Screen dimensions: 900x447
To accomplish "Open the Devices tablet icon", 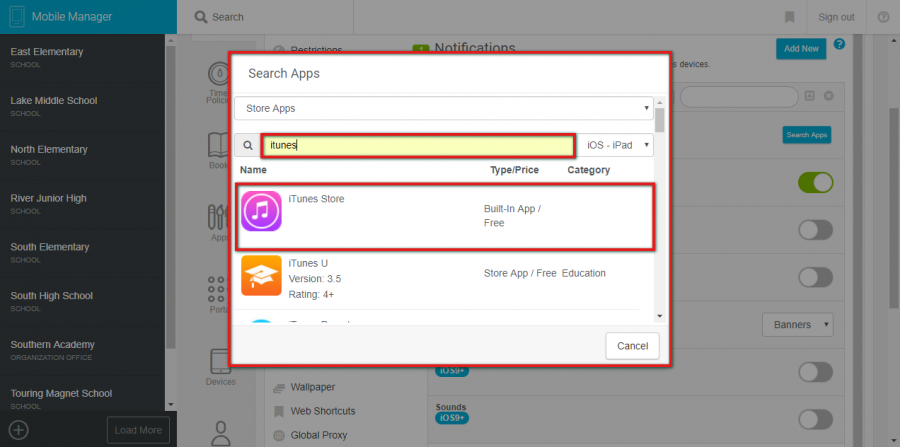I will (x=220, y=362).
